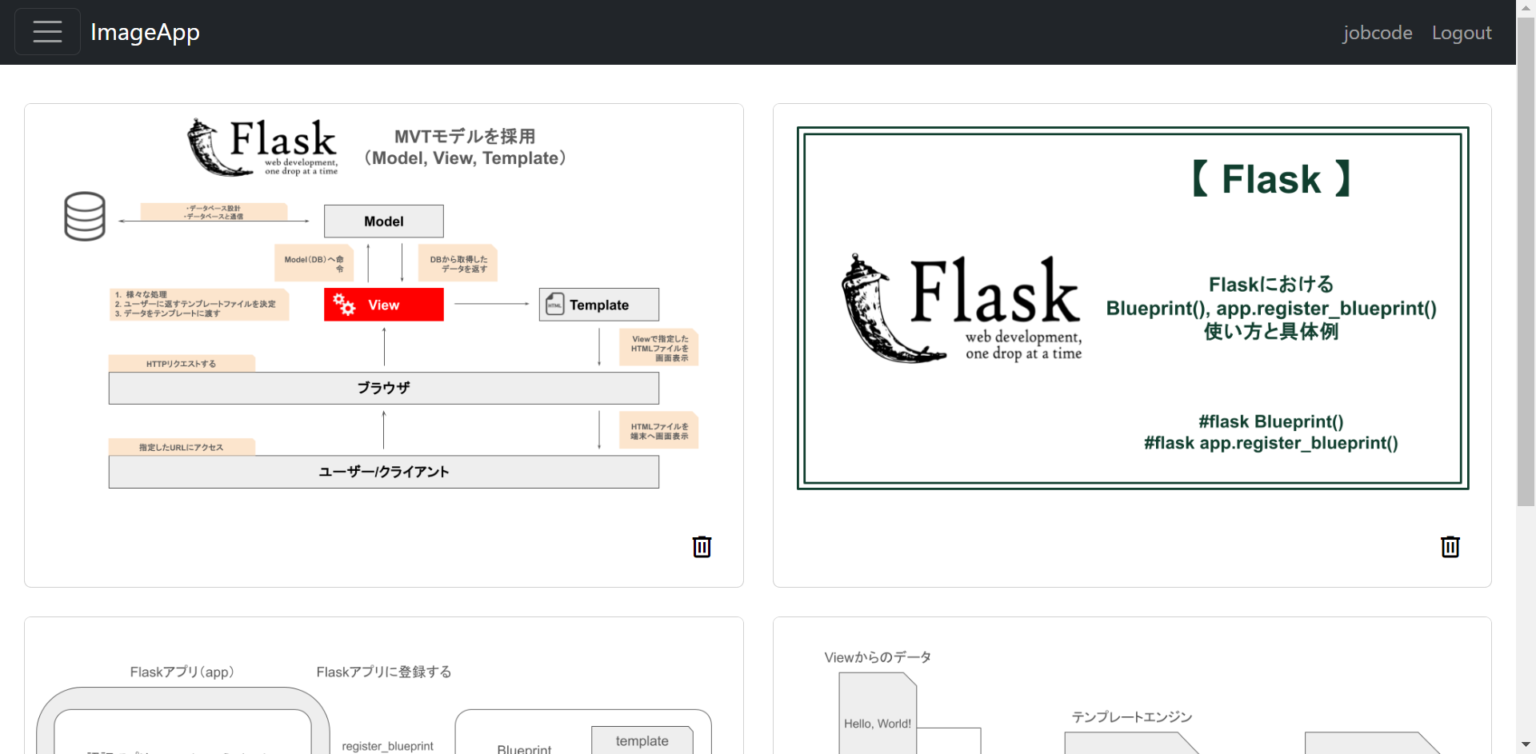
Task: Open the hamburger navigation menu
Action: pos(47,32)
